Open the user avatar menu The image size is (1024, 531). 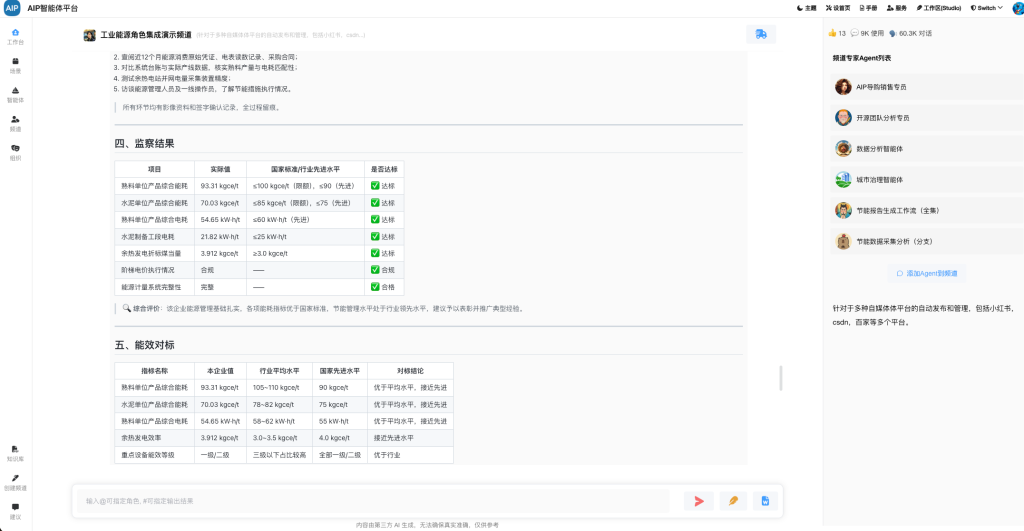pos(1015,8)
